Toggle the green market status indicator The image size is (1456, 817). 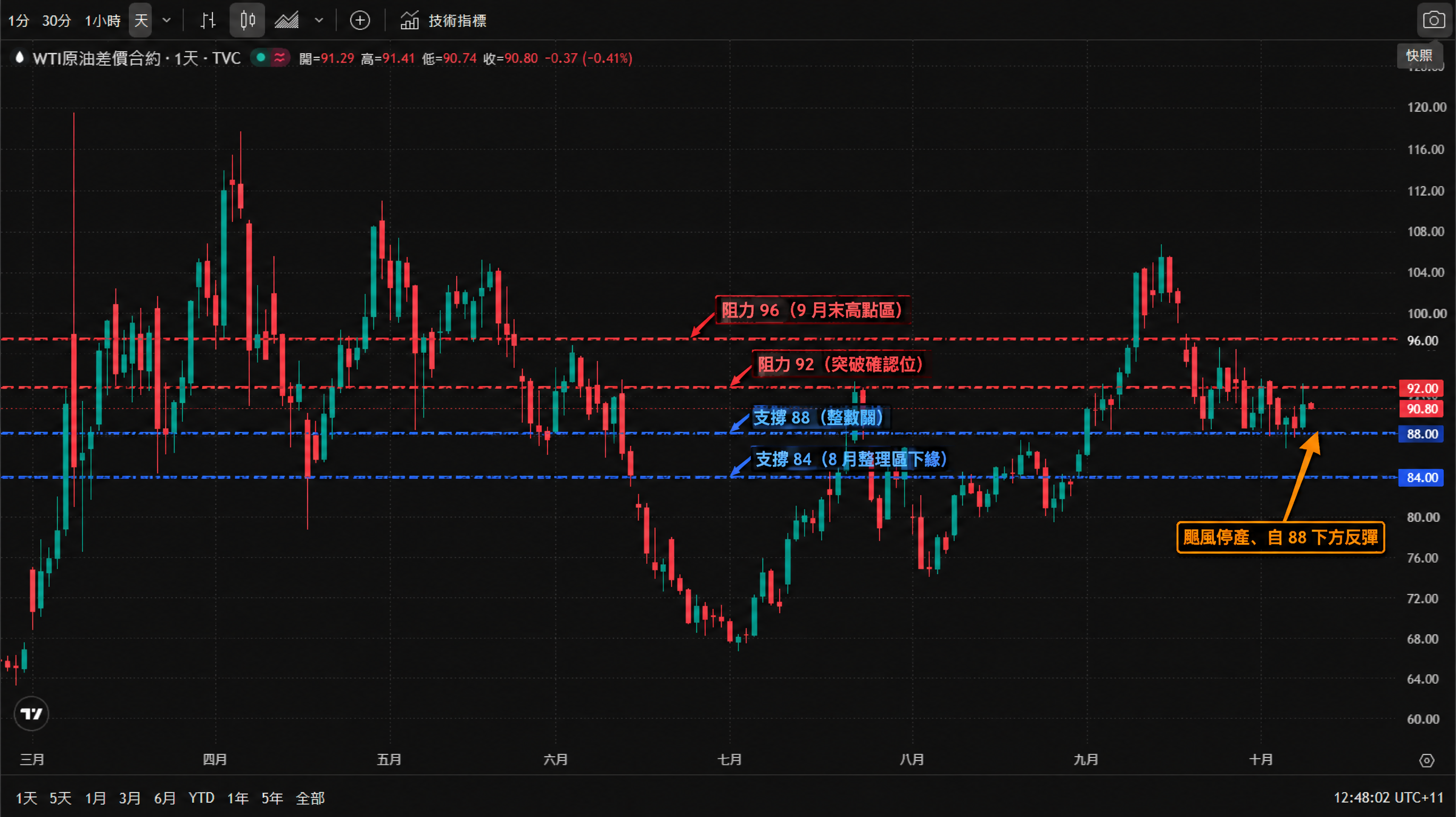tap(261, 57)
